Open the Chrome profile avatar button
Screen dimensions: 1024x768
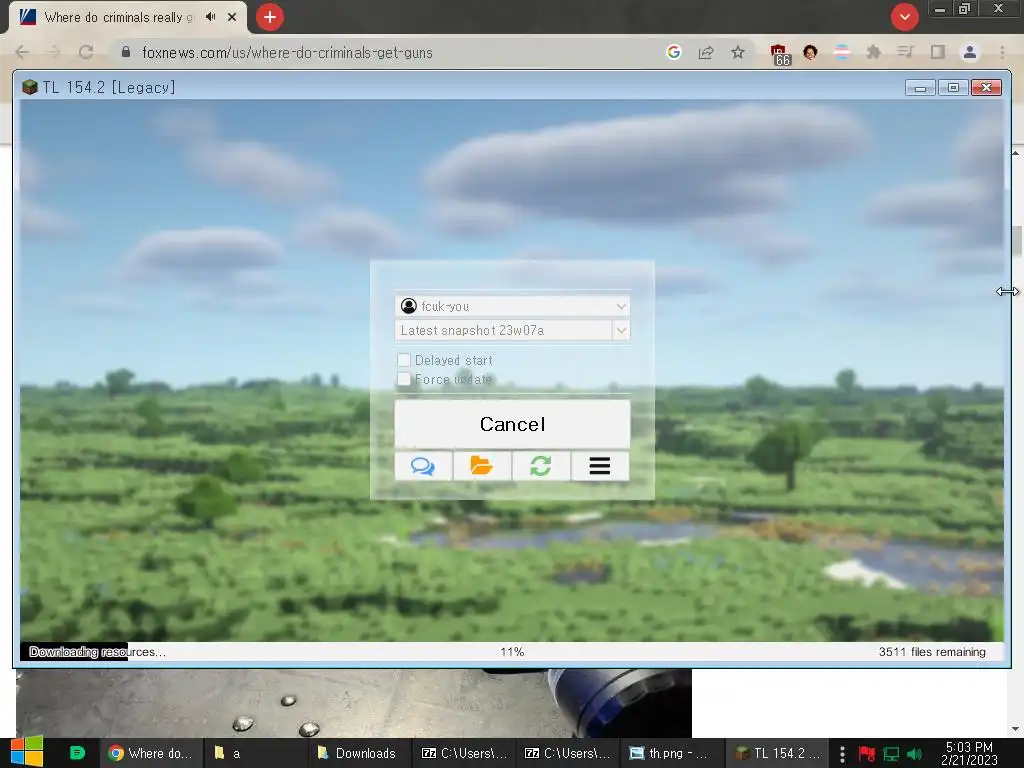tap(970, 52)
